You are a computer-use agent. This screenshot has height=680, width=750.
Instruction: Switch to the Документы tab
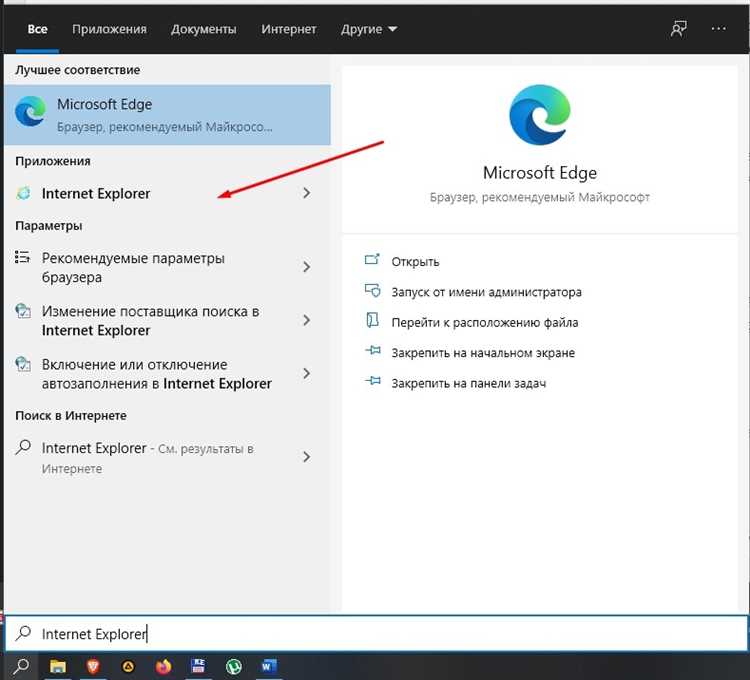[204, 29]
